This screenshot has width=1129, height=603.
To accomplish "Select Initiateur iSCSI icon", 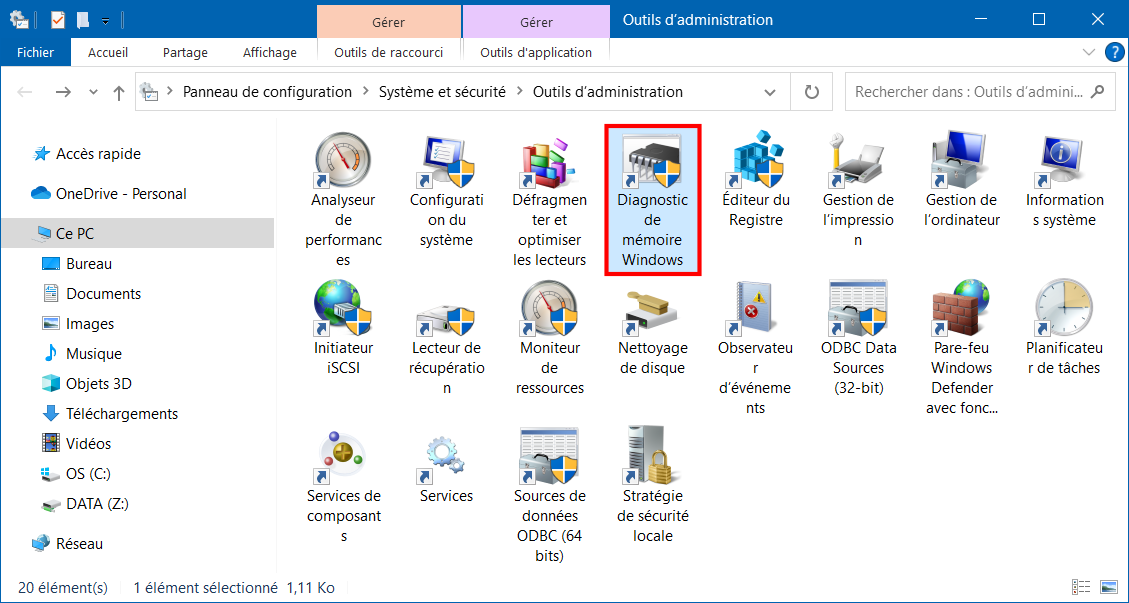I will click(x=343, y=308).
